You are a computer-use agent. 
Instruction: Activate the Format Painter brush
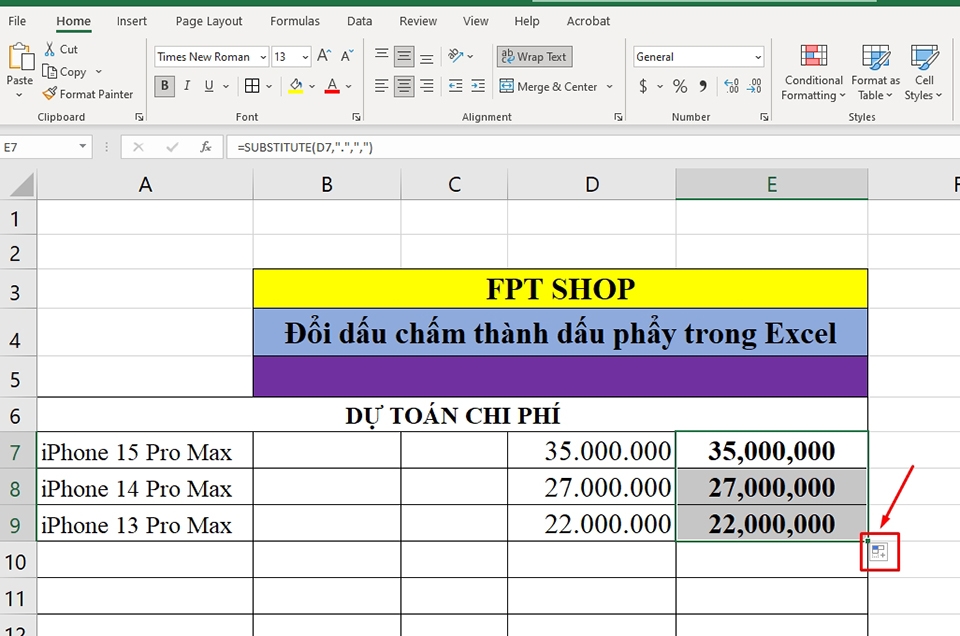50,94
